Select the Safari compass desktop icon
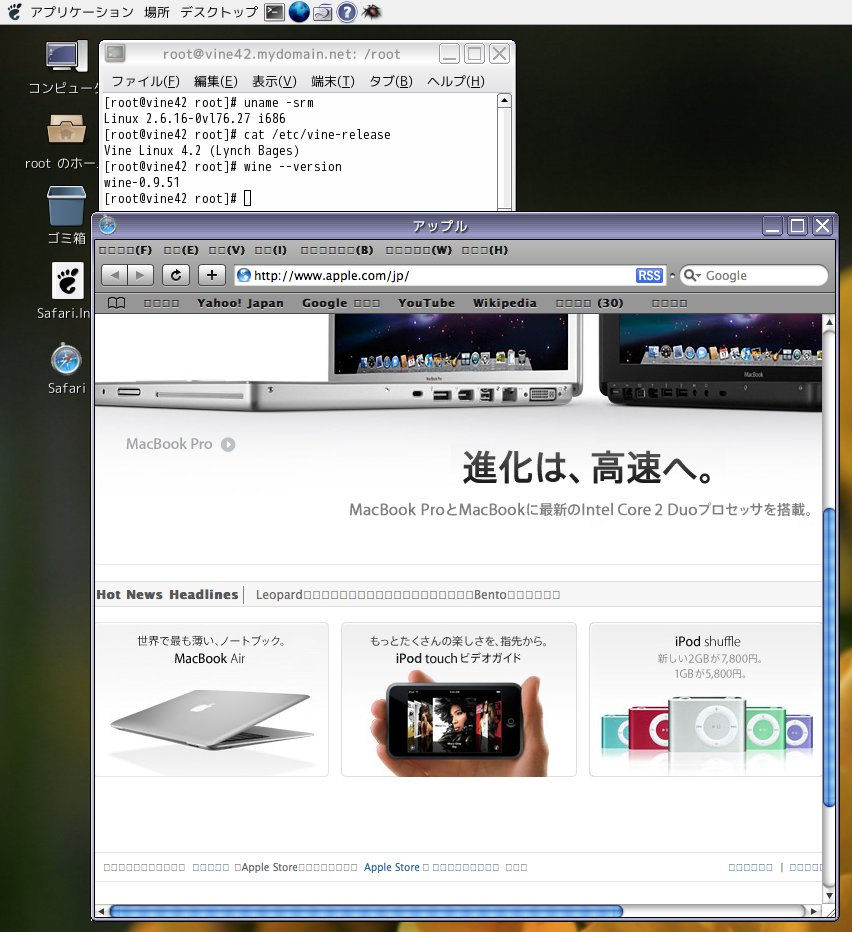Screen dimensions: 852x932 click(x=66, y=360)
